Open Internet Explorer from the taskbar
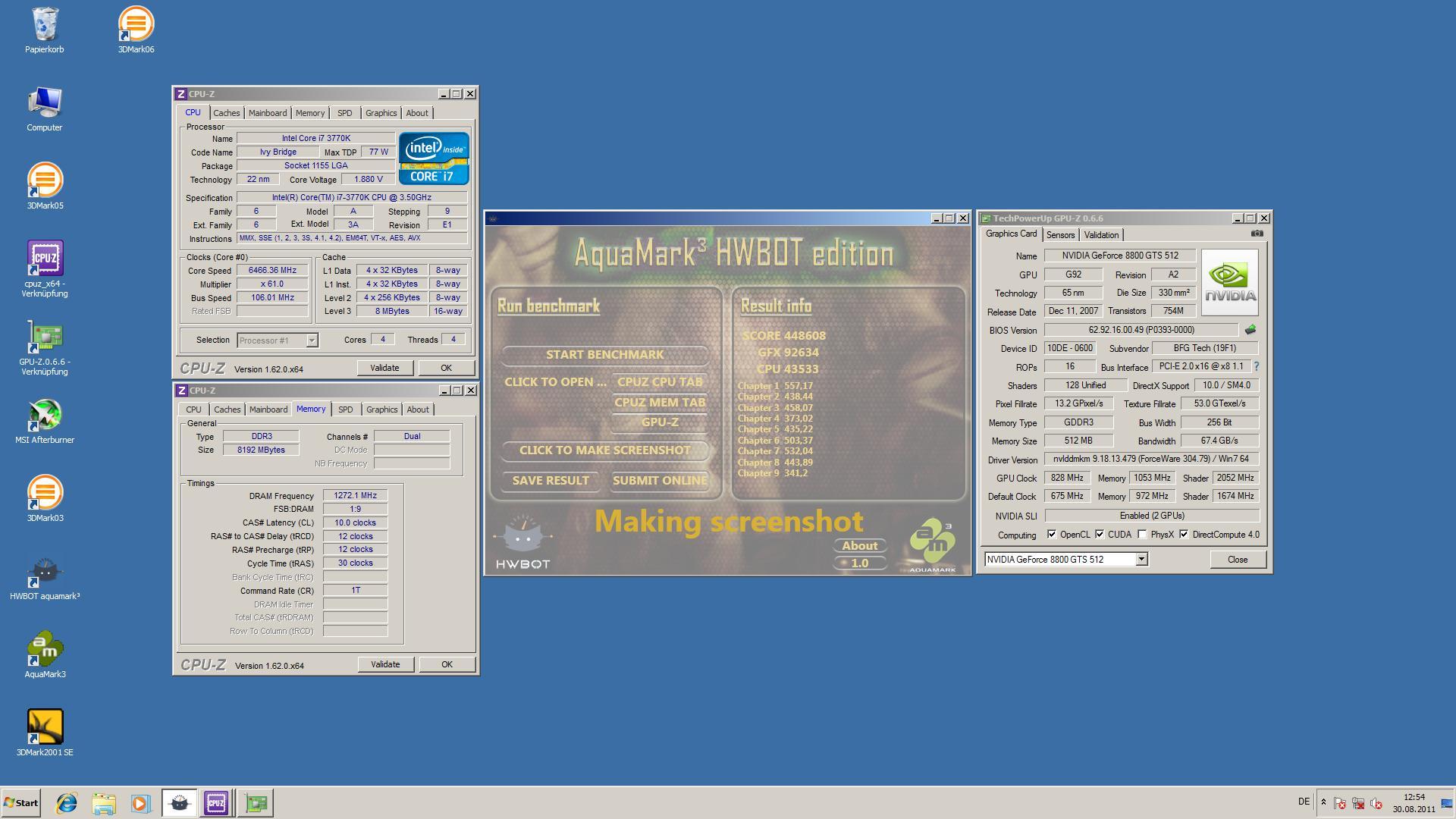The image size is (1456, 819). pyautogui.click(x=67, y=803)
